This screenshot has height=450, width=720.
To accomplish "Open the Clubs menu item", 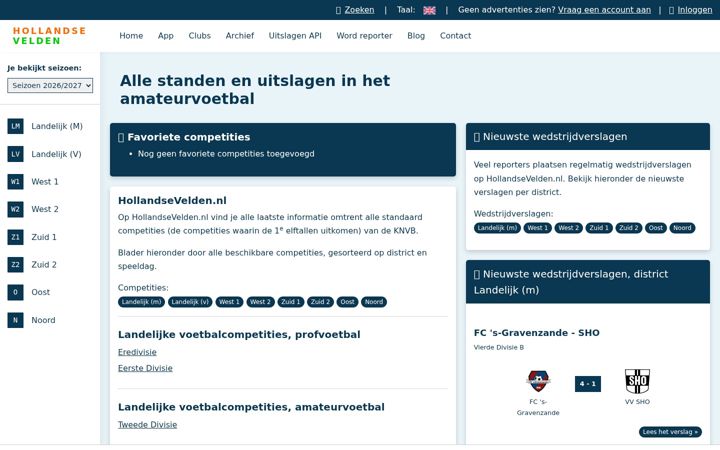I will tap(199, 36).
